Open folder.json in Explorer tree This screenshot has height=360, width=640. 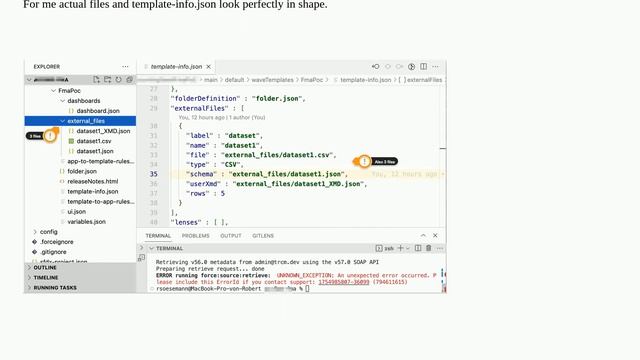82,171
